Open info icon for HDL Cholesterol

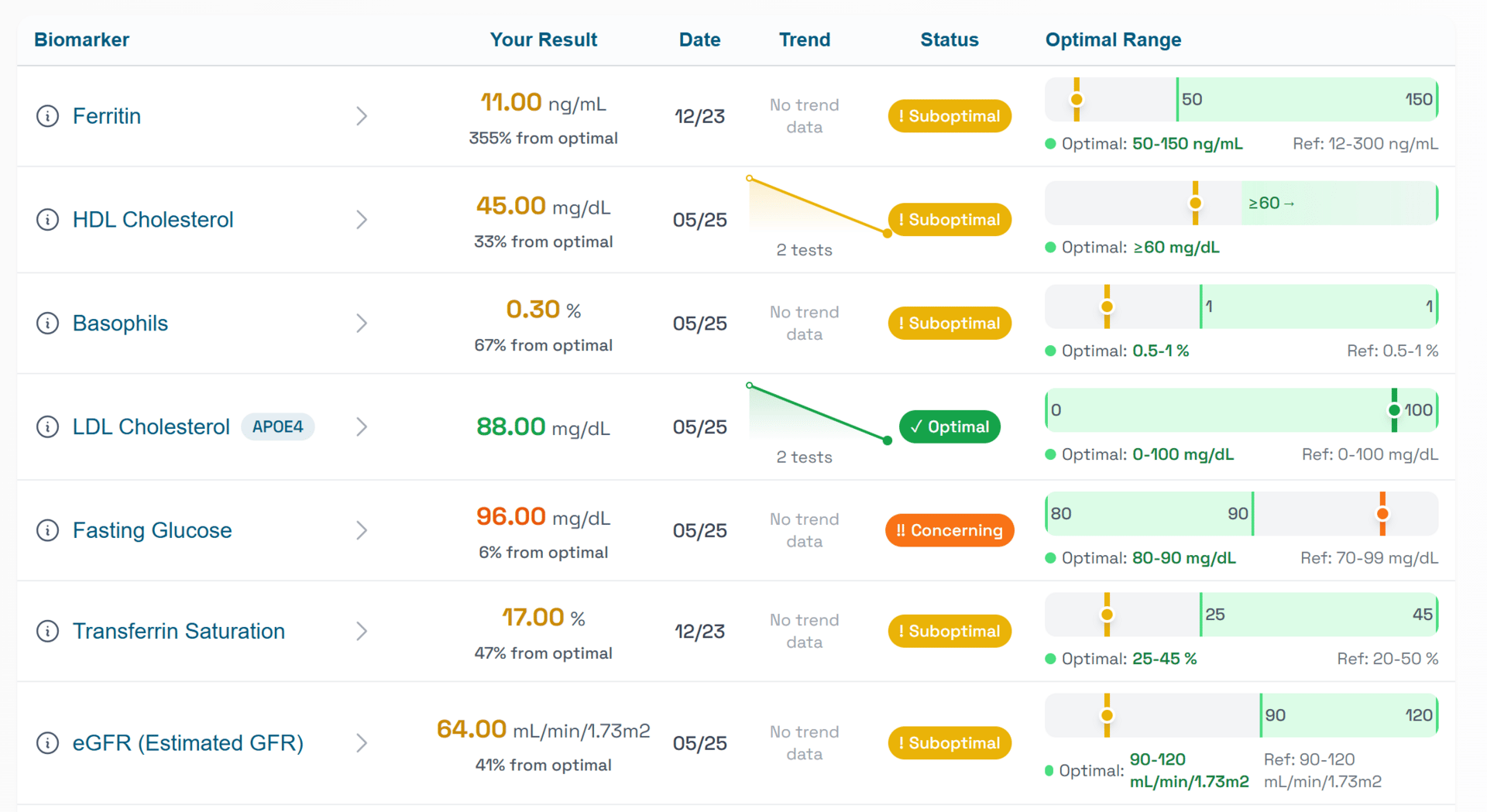click(47, 220)
